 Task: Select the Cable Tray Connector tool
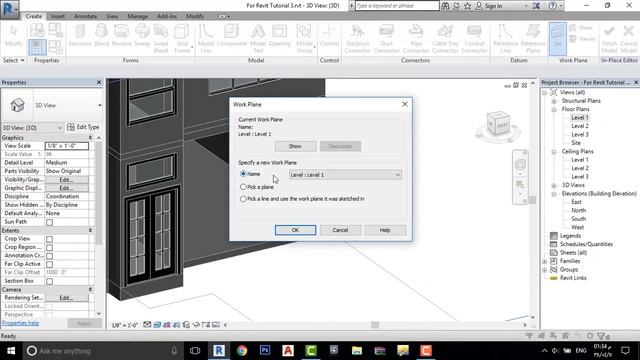point(445,39)
